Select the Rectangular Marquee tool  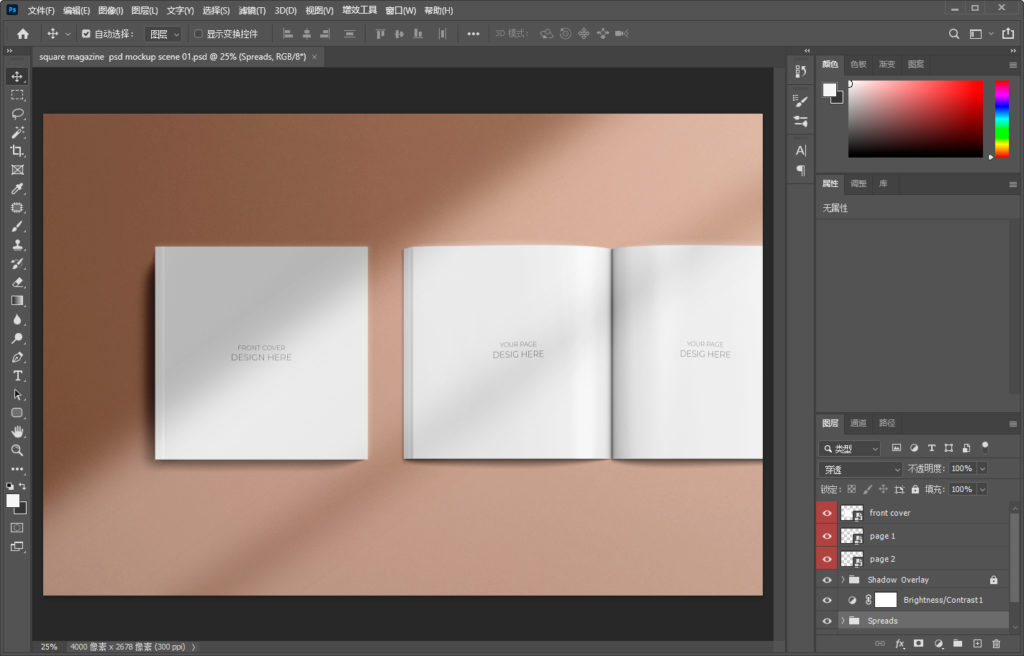click(x=17, y=95)
